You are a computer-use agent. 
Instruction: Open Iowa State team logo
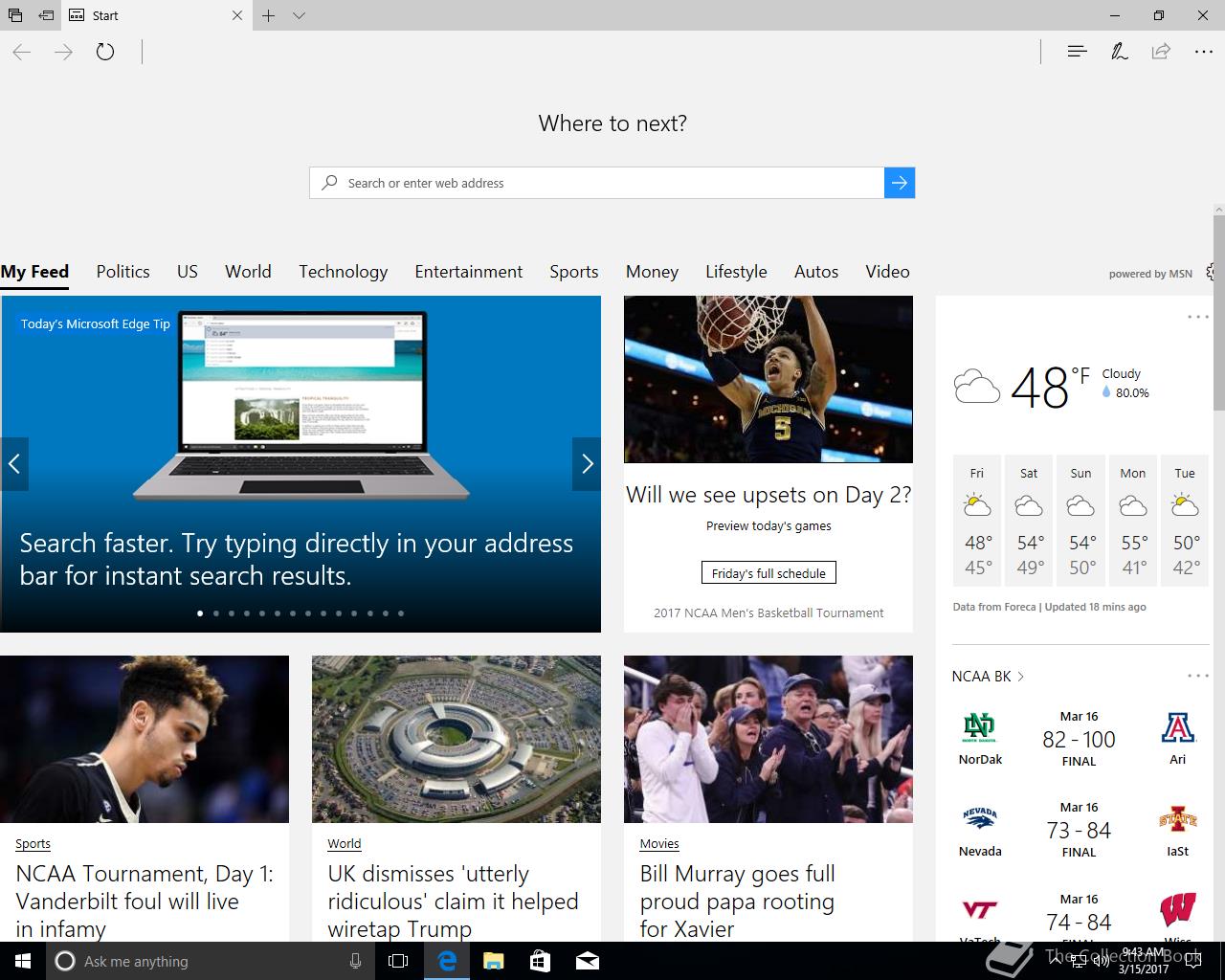click(x=1178, y=820)
